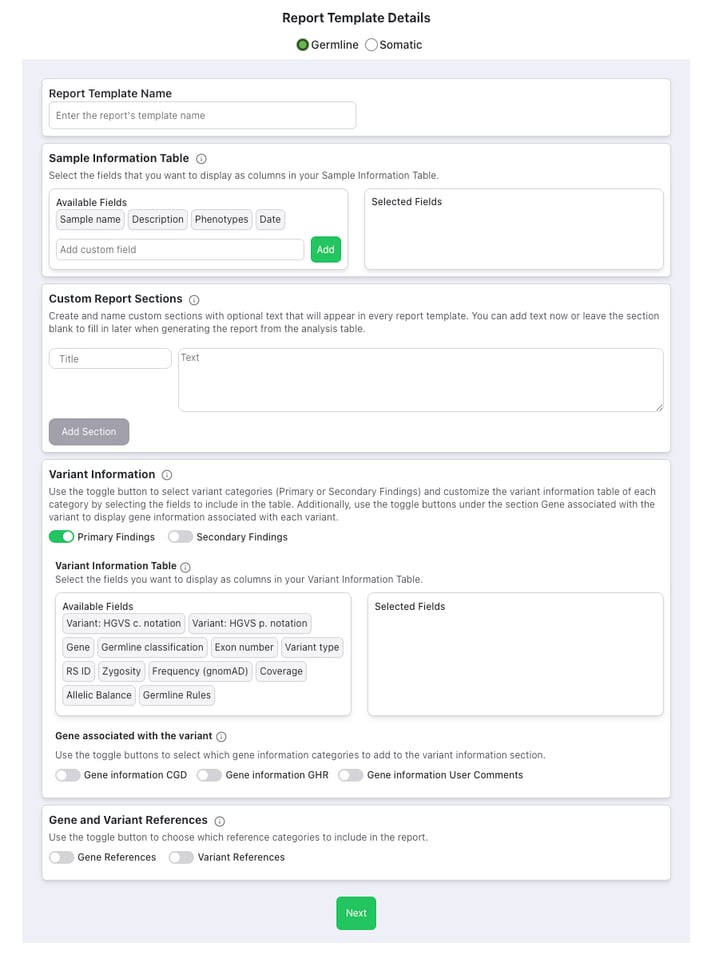
Task: Add Variant: HGVS c. notation field
Action: click(123, 623)
